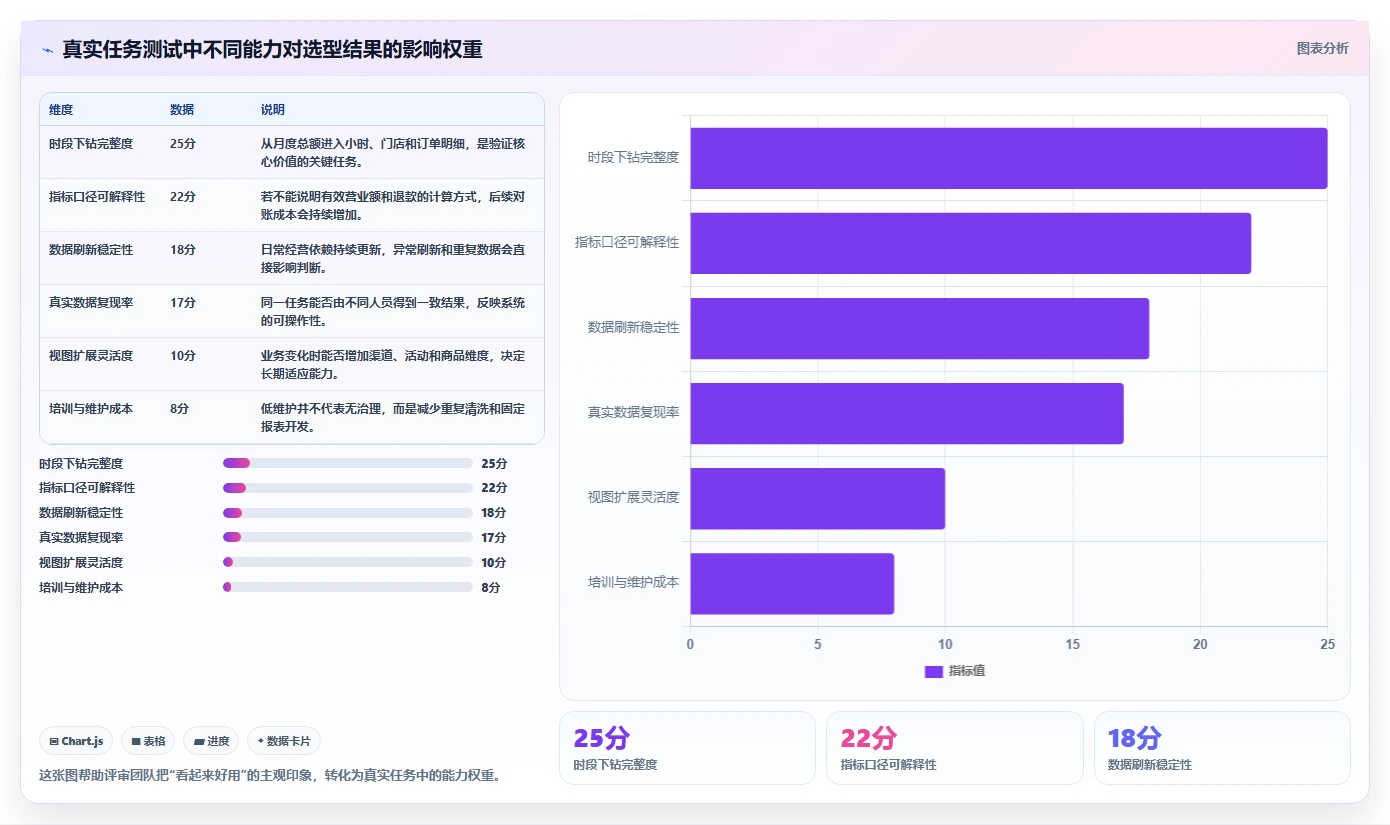Viewport: 1390px width, 825px height.
Task: Click the 数据 column header
Action: tap(182, 110)
